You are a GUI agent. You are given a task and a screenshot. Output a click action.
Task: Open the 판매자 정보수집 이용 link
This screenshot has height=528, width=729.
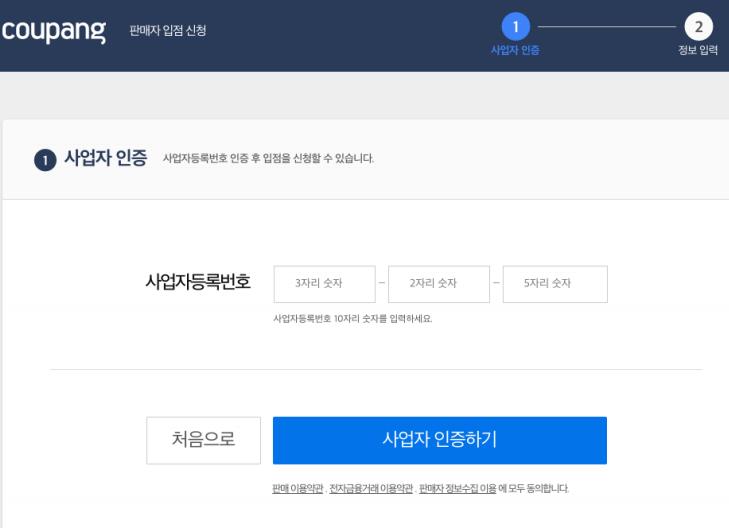(457, 488)
